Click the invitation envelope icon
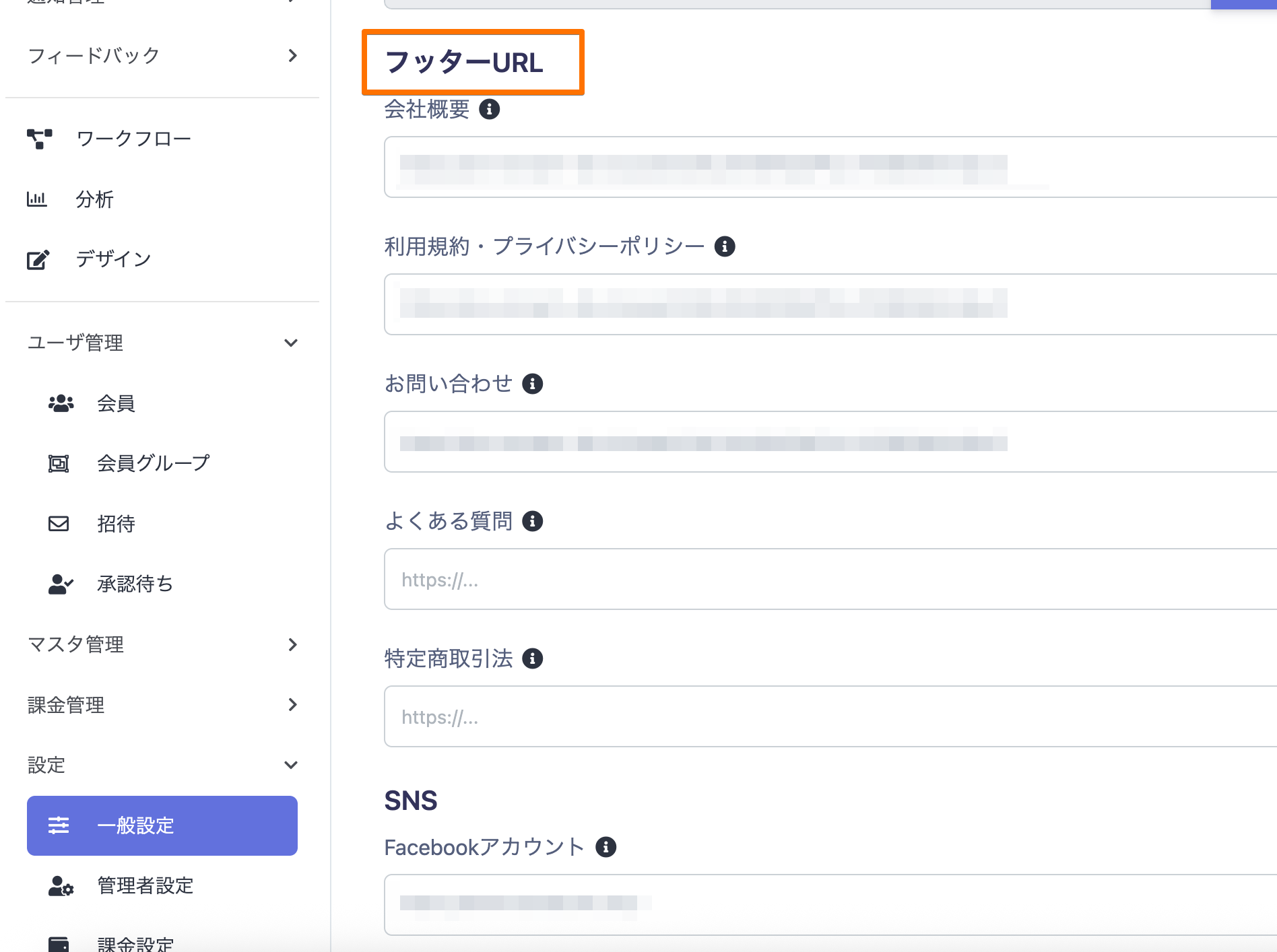Screen dimensions: 1277x952 click(x=59, y=524)
